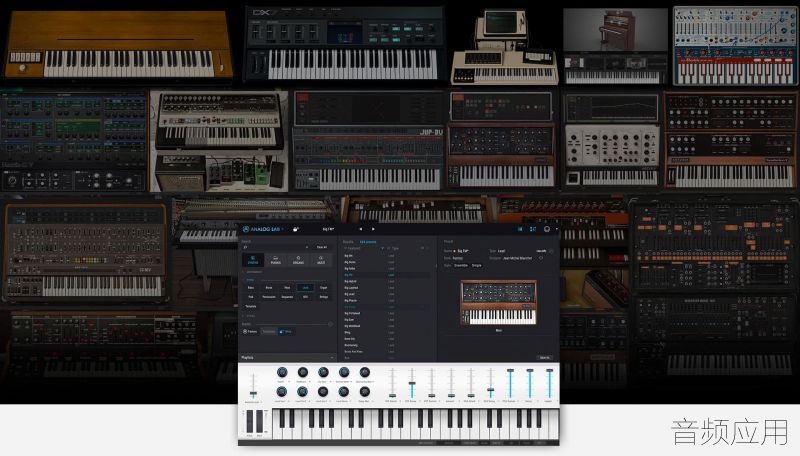Click the Cutoff knob

point(282,372)
